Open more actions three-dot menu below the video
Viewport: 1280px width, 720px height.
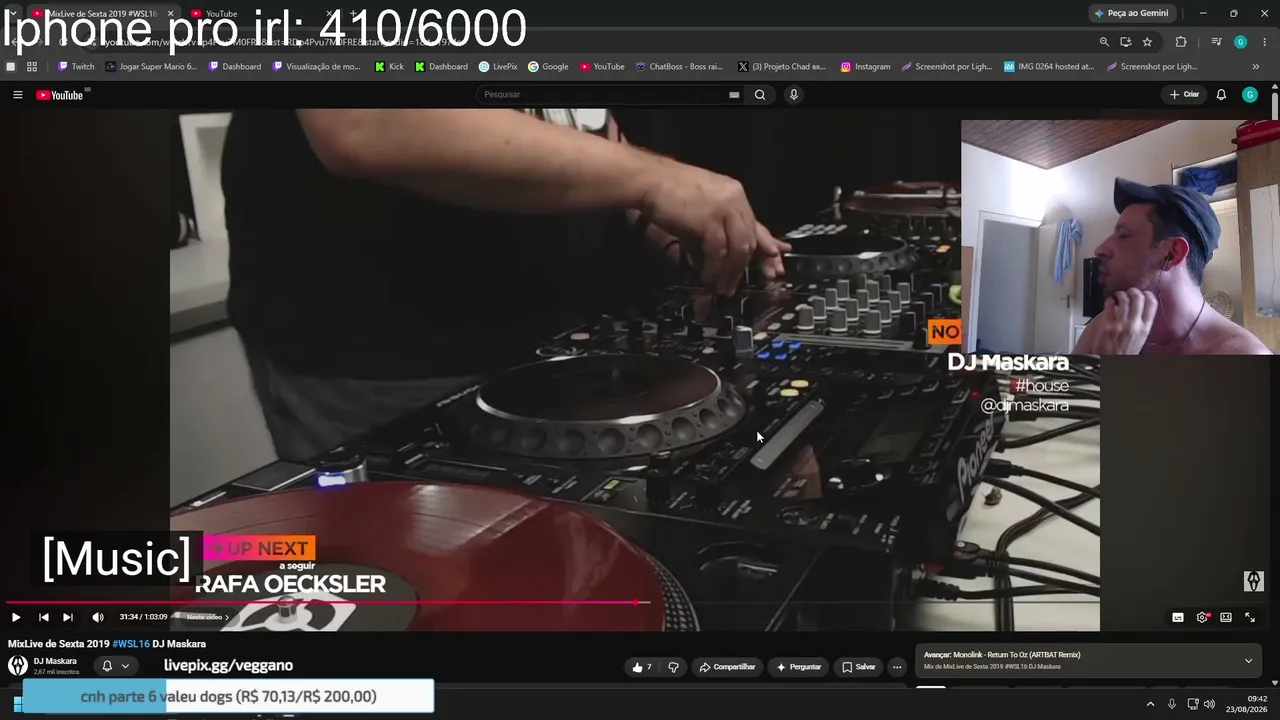click(x=897, y=667)
